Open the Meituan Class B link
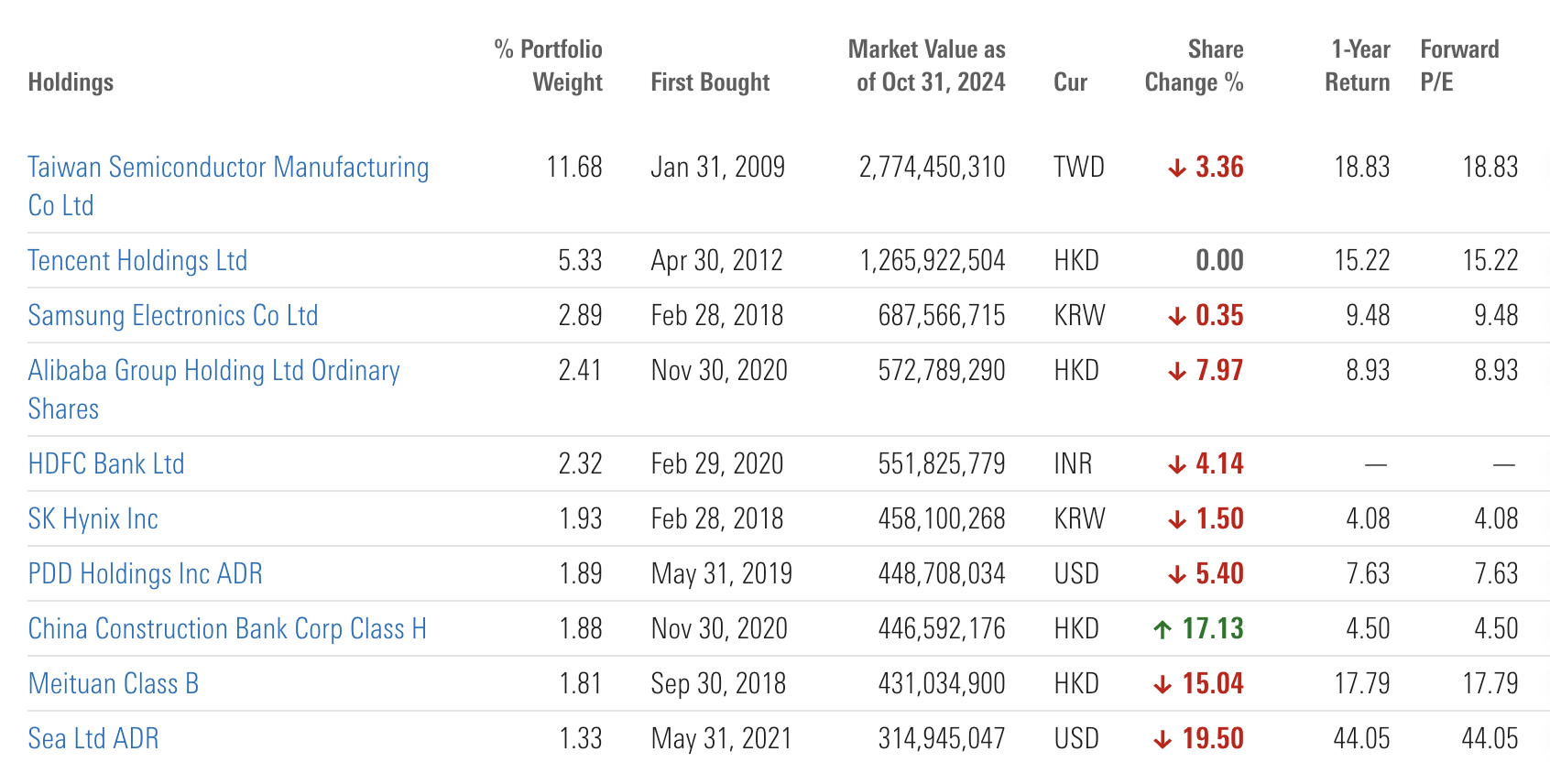The width and height of the screenshot is (1550, 784). coord(114,684)
